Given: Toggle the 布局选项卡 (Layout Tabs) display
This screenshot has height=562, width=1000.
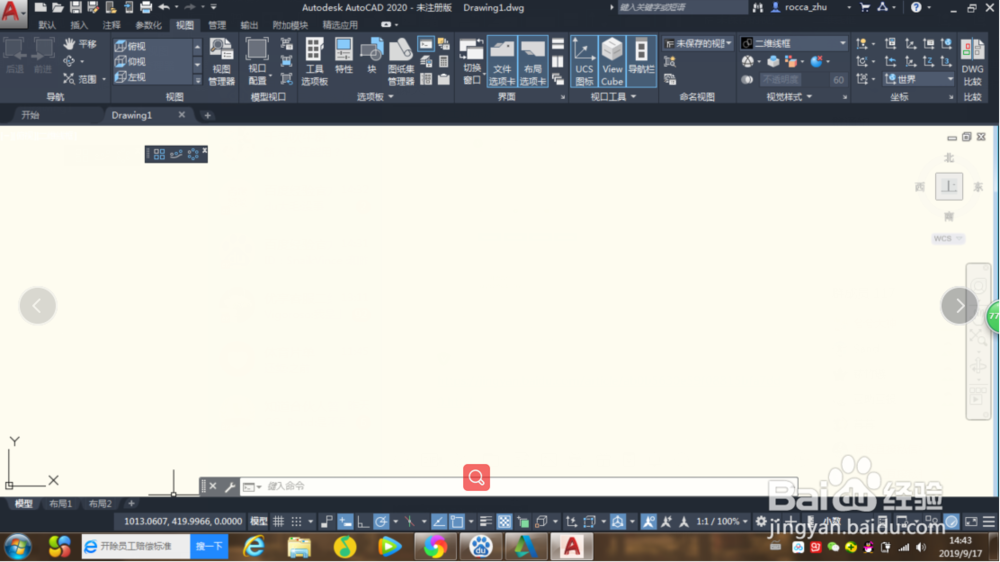Looking at the screenshot, I should click(533, 61).
